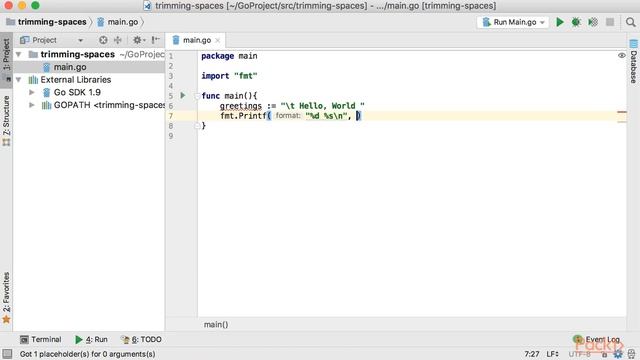Image resolution: width=640 pixels, height=360 pixels.
Task: Click the collapse all icon in Project panel
Action: click(118, 40)
